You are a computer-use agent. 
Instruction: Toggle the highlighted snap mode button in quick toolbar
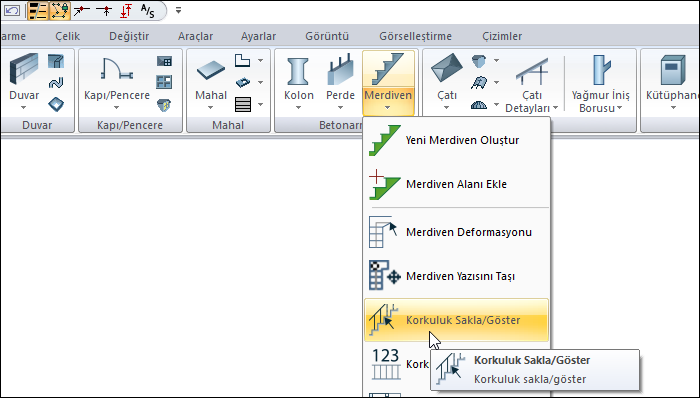(60, 11)
